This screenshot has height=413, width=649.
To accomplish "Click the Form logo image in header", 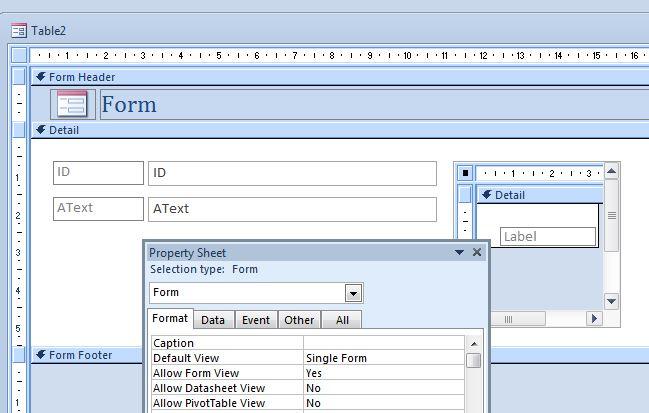I will 72,104.
